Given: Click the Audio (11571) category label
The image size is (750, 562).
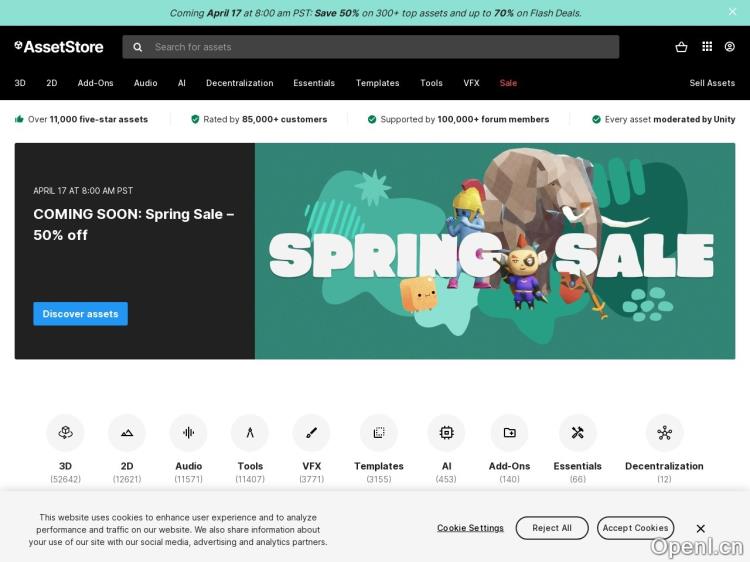Looking at the screenshot, I should tap(188, 472).
